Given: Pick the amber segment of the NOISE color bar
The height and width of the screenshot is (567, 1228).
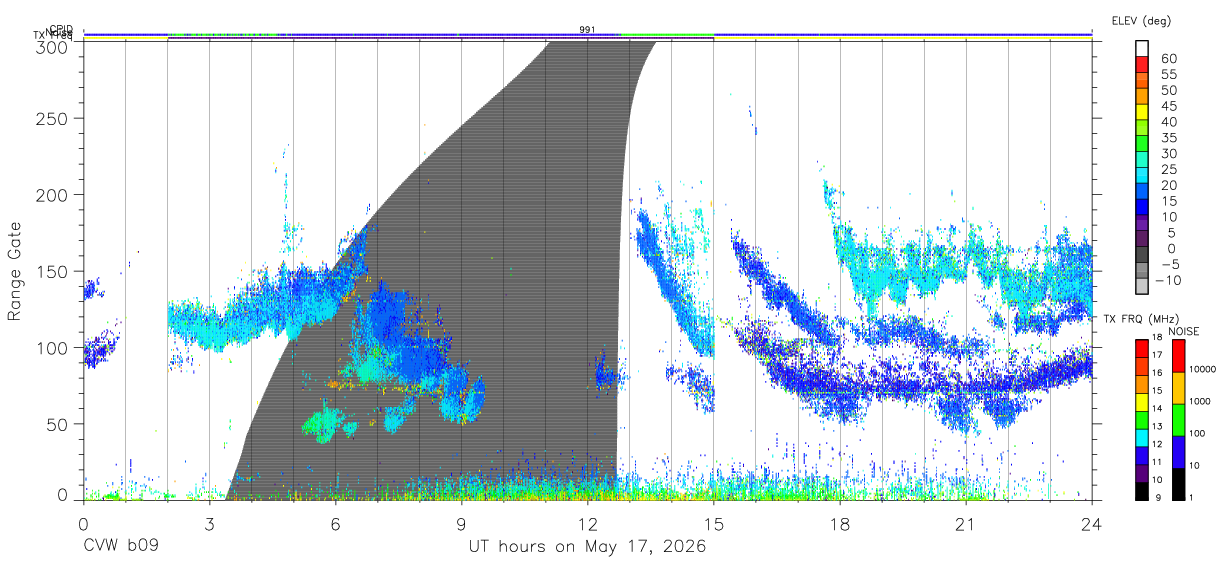Looking at the screenshot, I should click(1179, 388).
